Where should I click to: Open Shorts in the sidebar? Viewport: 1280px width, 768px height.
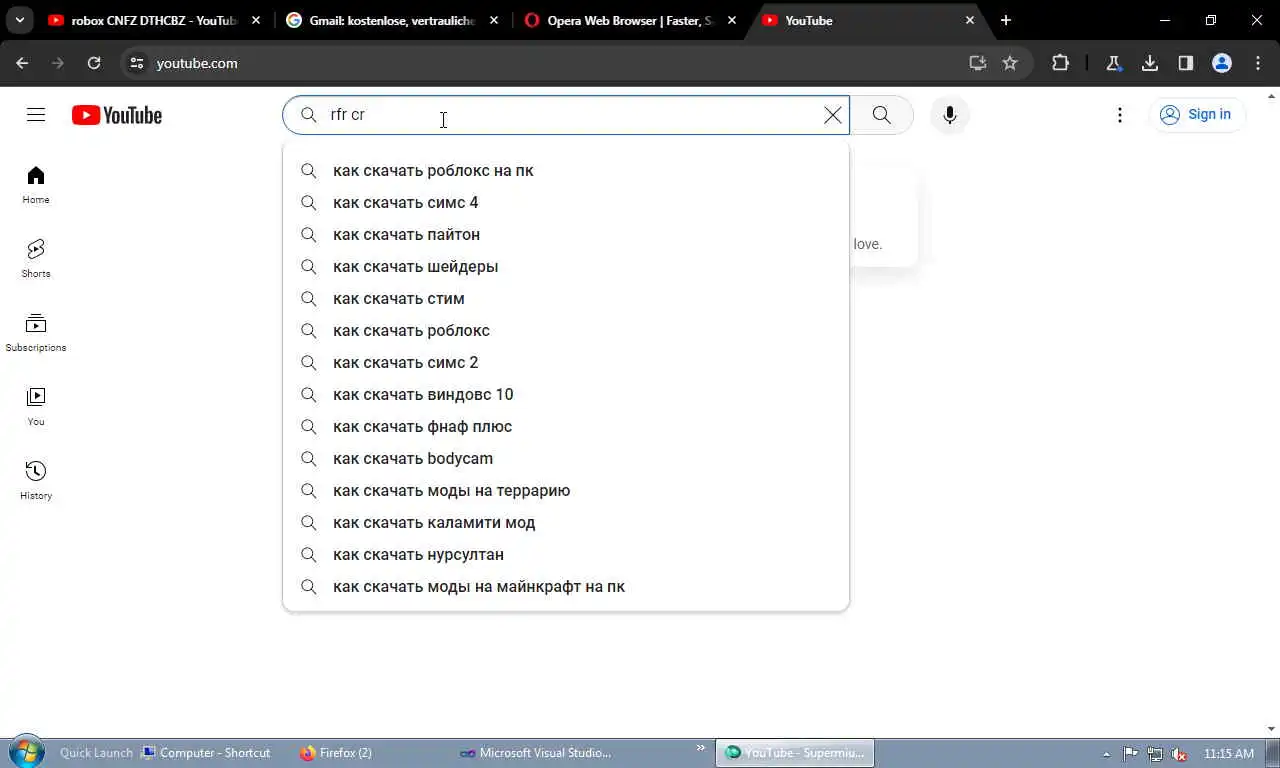pyautogui.click(x=36, y=259)
